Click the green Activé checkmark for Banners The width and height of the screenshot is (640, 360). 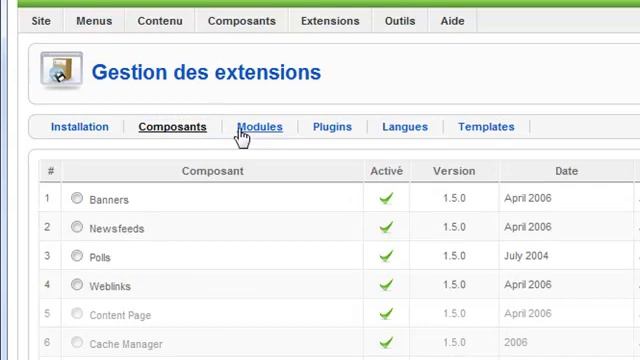[x=386, y=198]
